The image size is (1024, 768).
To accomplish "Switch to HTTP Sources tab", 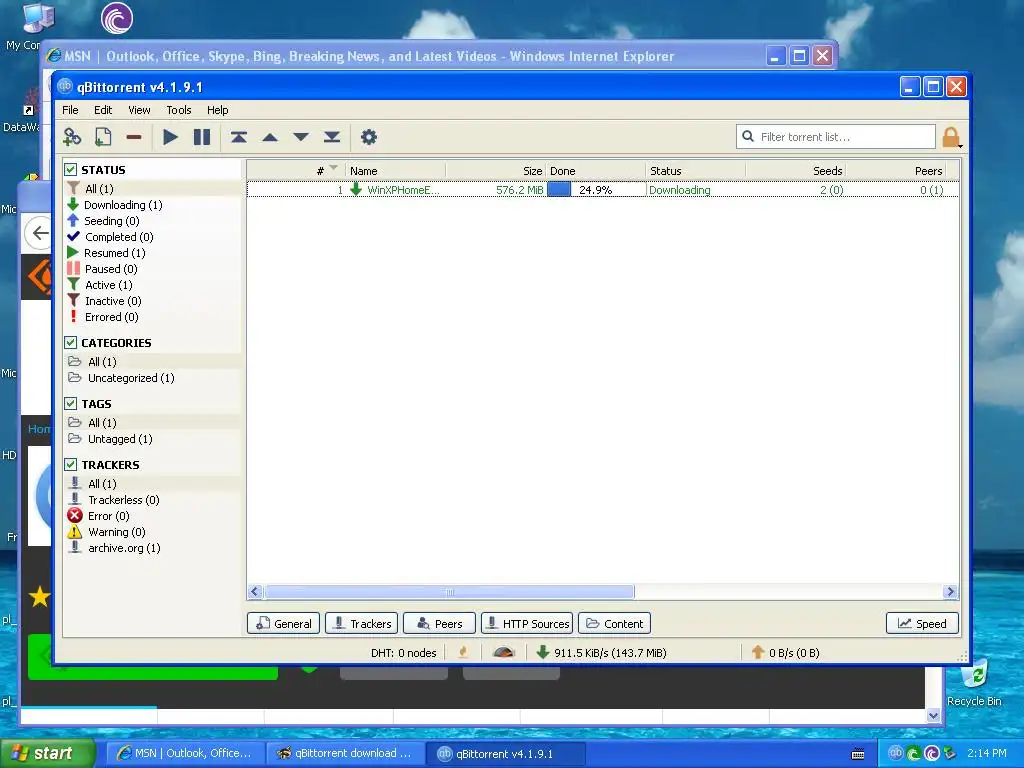I will tap(527, 624).
